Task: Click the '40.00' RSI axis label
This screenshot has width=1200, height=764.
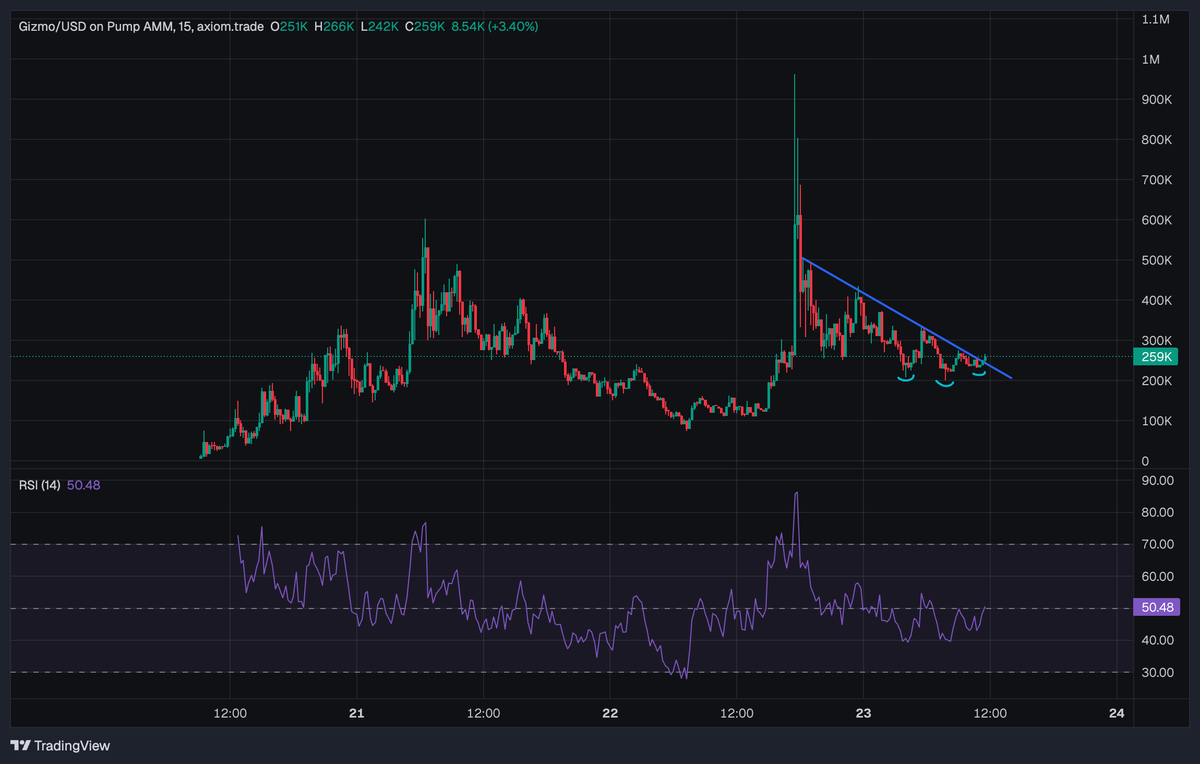Action: coord(1156,640)
